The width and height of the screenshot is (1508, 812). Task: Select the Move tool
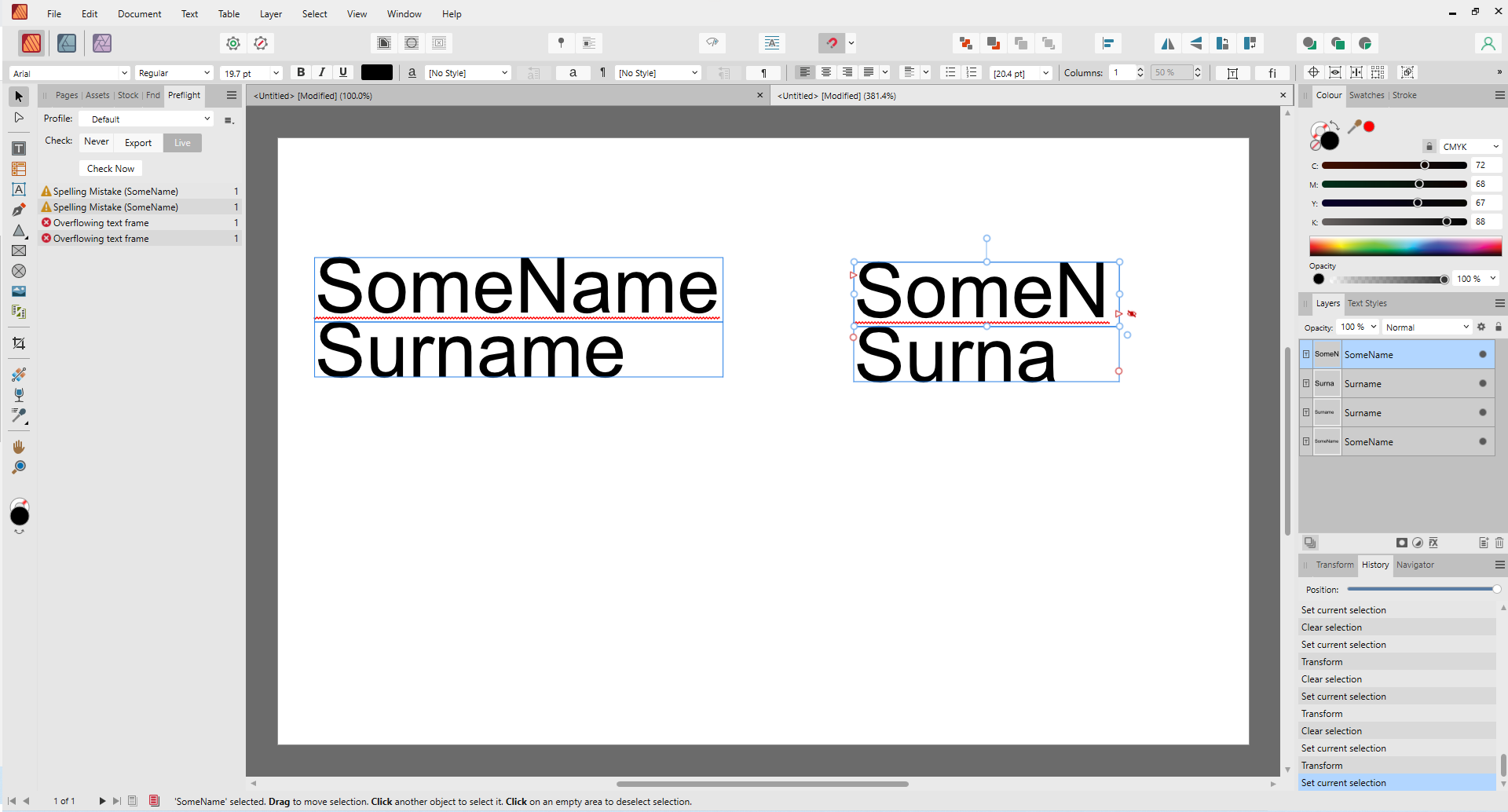[x=19, y=97]
